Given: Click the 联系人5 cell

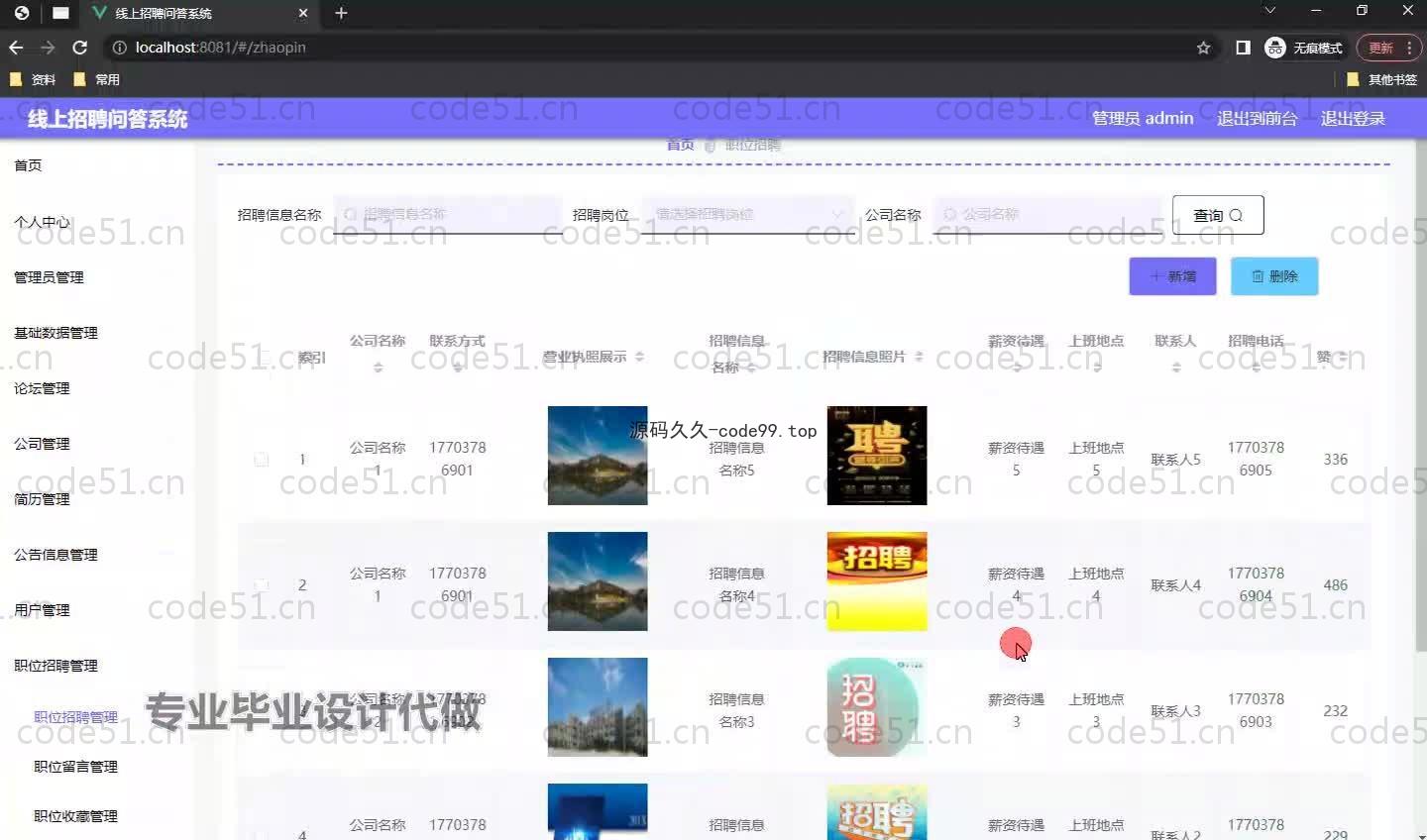Looking at the screenshot, I should click(1175, 460).
